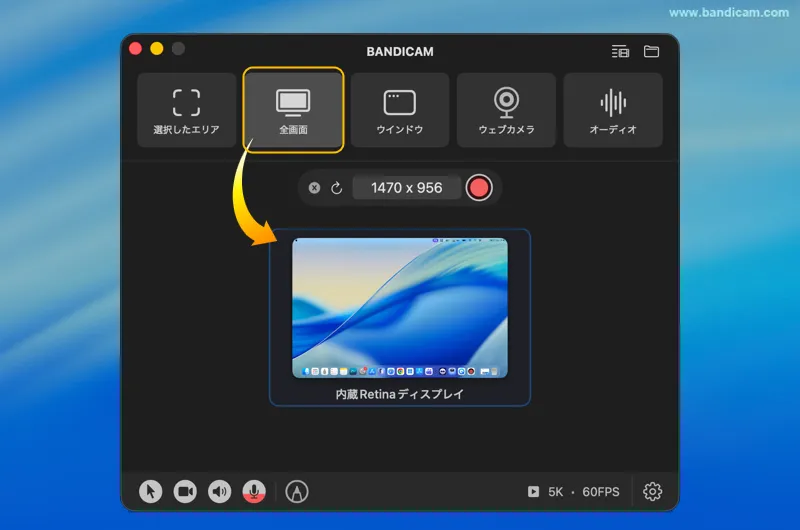Open the output folder icon
The width and height of the screenshot is (800, 530).
(x=651, y=51)
